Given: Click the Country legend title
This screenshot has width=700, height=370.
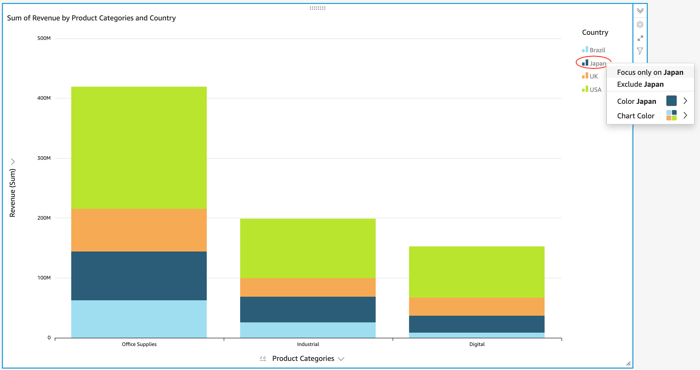Looking at the screenshot, I should pos(595,33).
